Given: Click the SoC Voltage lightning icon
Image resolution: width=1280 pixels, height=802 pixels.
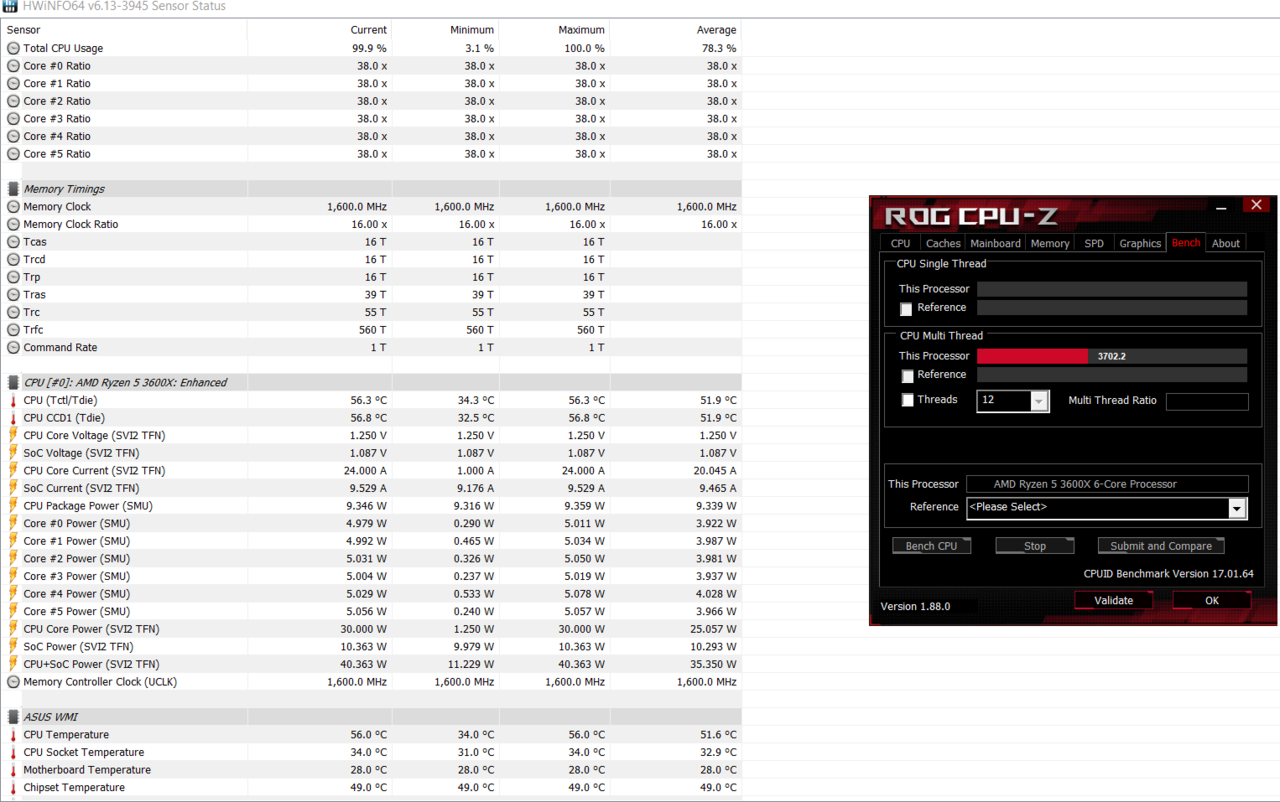Looking at the screenshot, I should [x=13, y=453].
